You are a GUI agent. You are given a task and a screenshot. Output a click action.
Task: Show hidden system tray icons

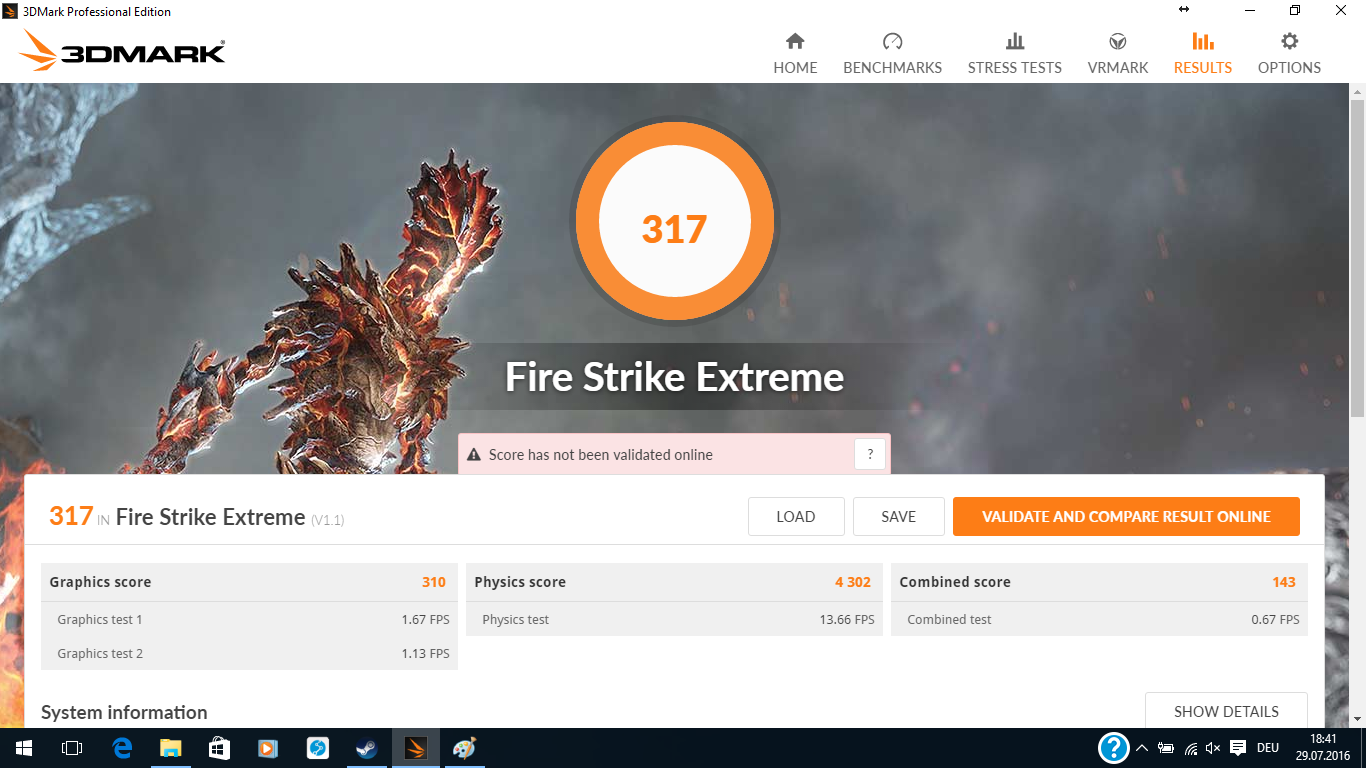point(1142,748)
